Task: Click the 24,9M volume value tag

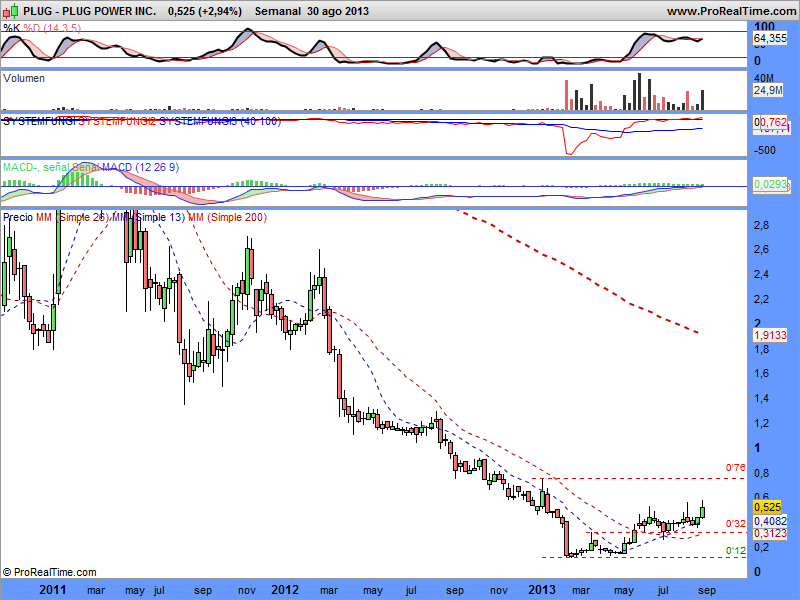Action: pos(768,90)
